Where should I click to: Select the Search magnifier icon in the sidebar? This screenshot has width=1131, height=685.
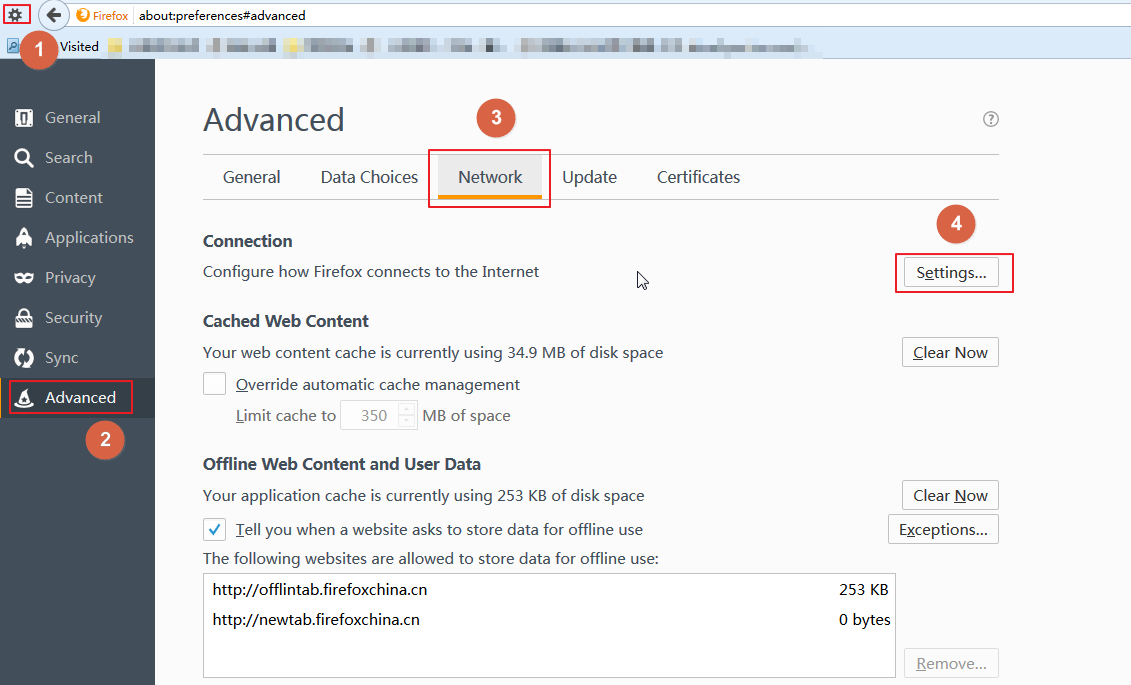point(25,158)
